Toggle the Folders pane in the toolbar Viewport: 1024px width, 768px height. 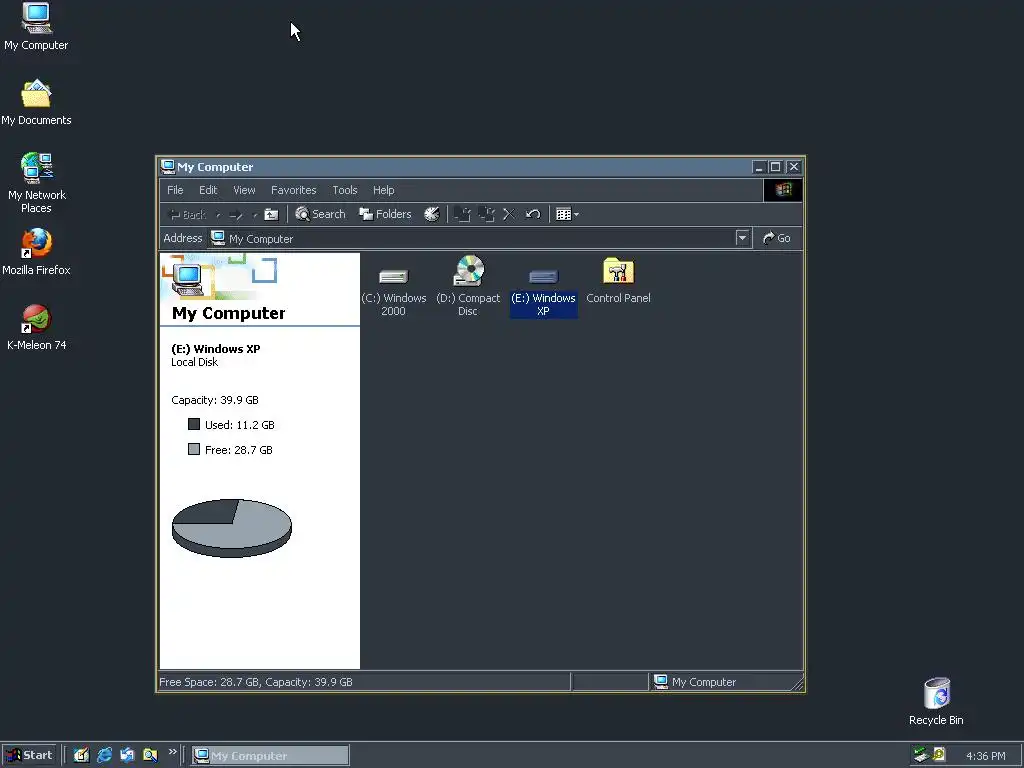click(385, 214)
